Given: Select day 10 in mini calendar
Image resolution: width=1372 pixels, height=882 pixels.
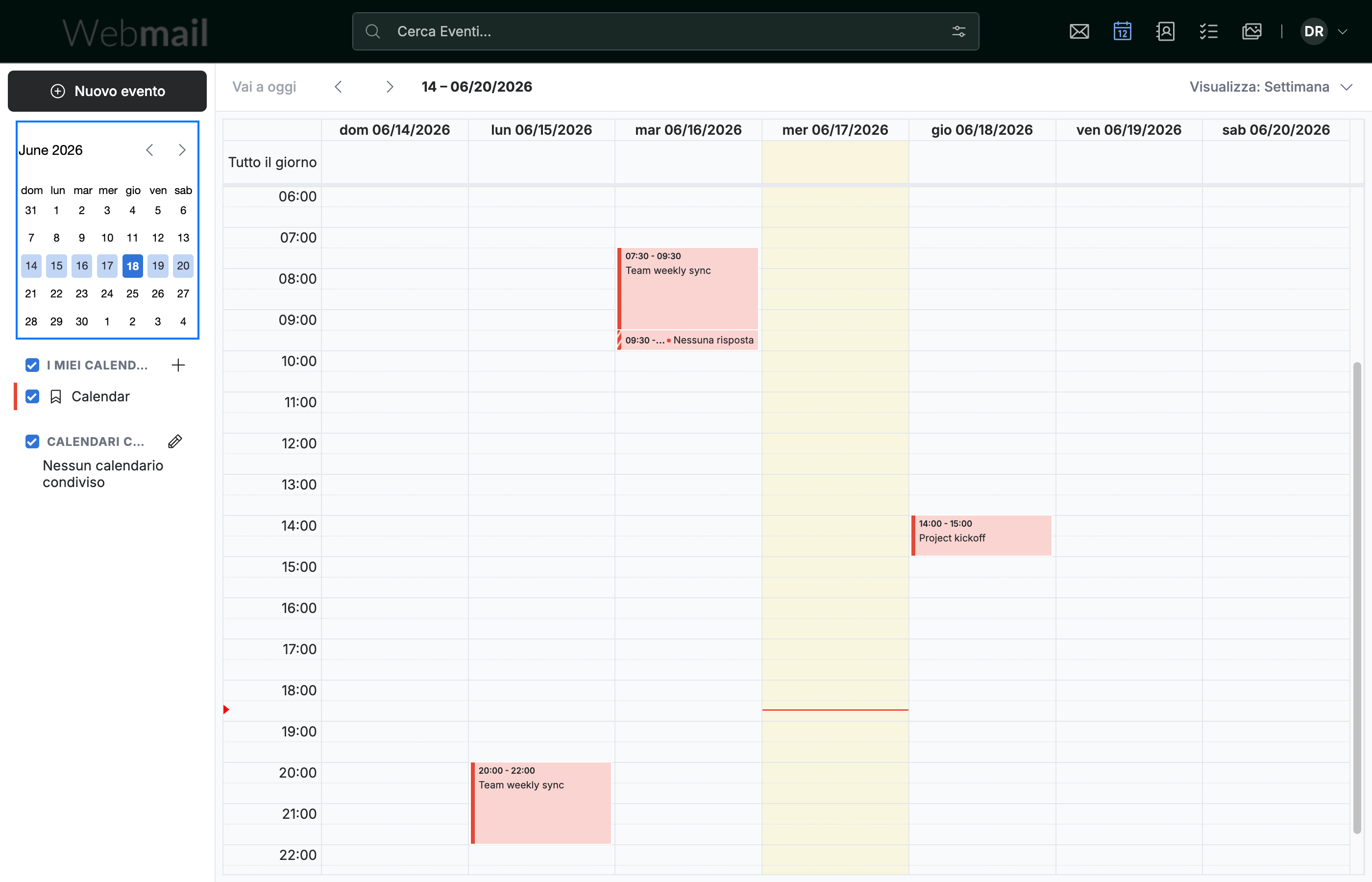Looking at the screenshot, I should [x=107, y=238].
